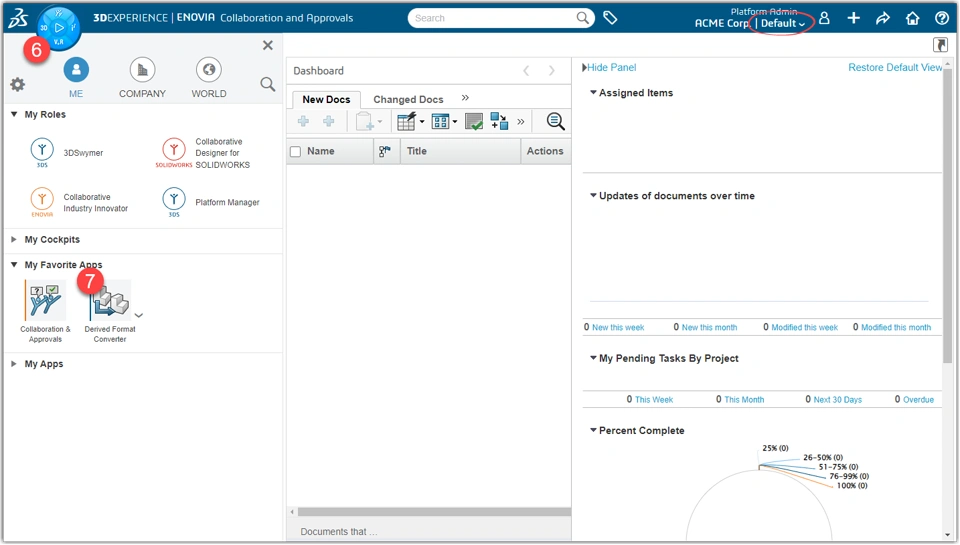
Task: Show more tabs chevron
Action: point(465,97)
